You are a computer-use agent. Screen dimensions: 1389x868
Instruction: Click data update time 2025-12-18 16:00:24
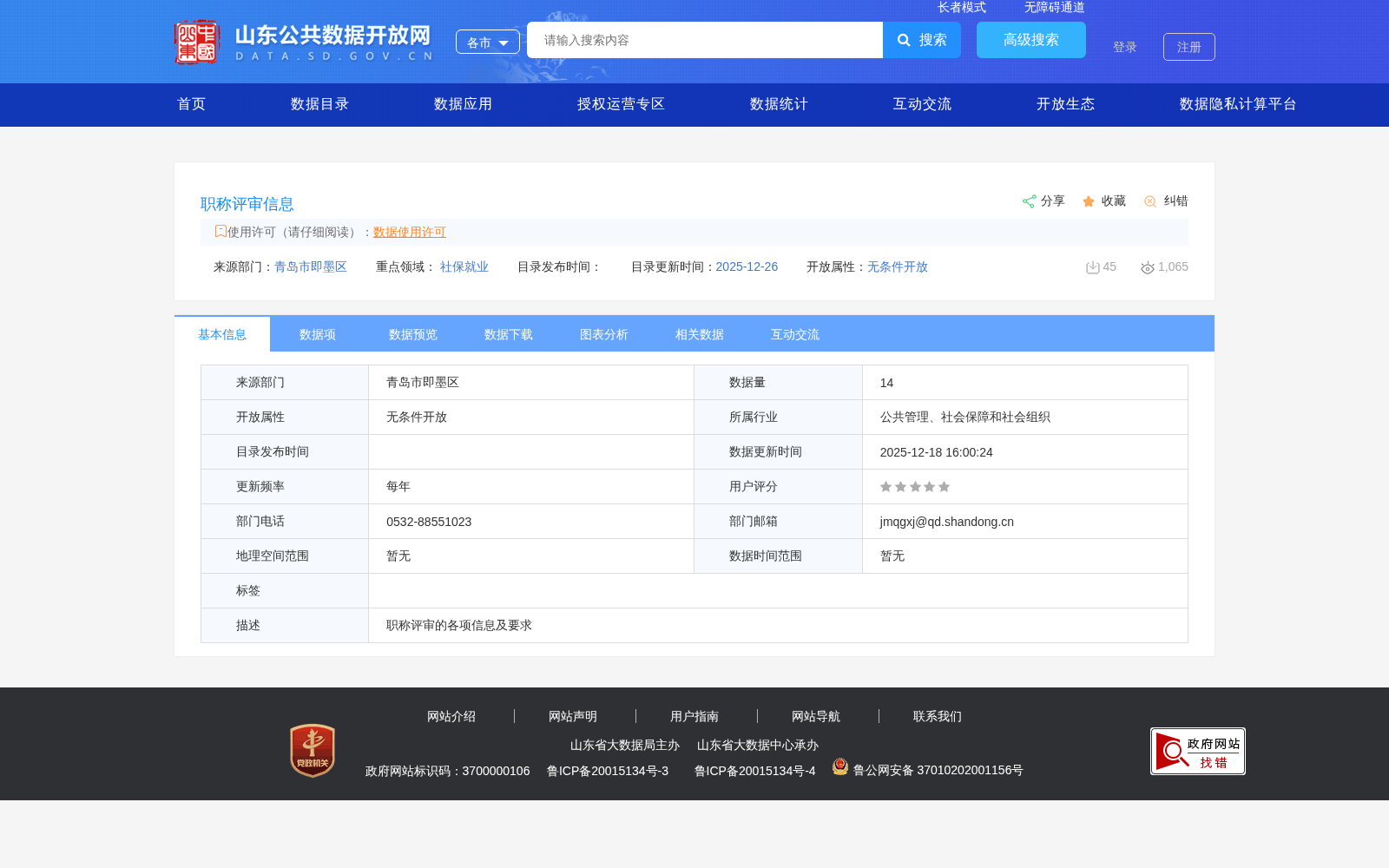[937, 452]
